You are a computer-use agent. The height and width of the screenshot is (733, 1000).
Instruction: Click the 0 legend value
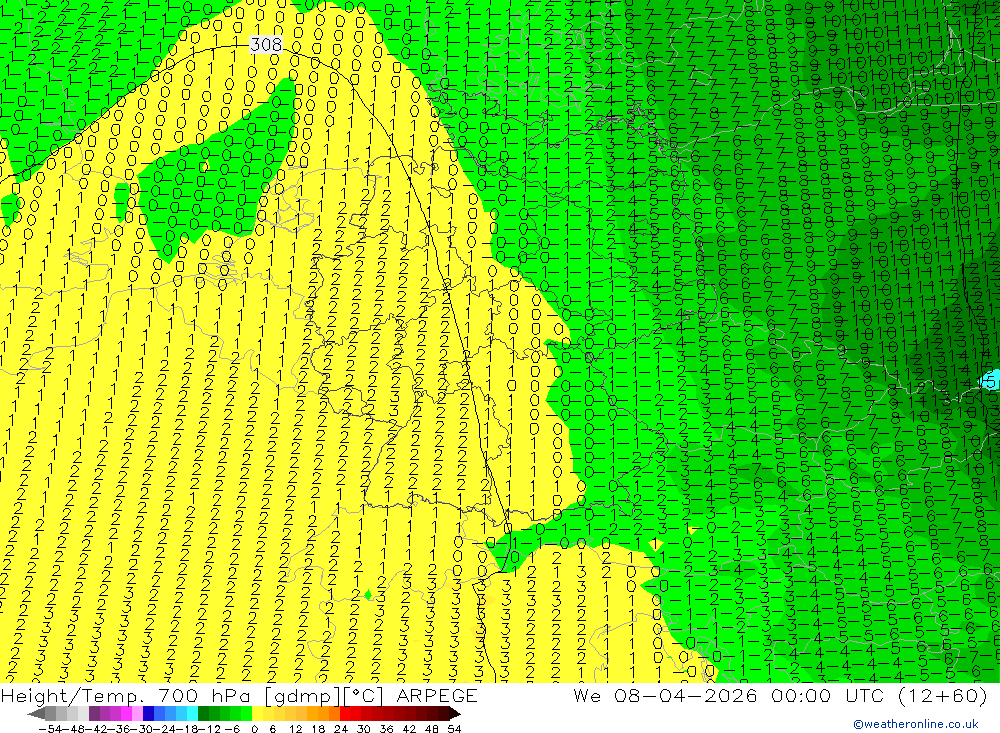point(254,729)
